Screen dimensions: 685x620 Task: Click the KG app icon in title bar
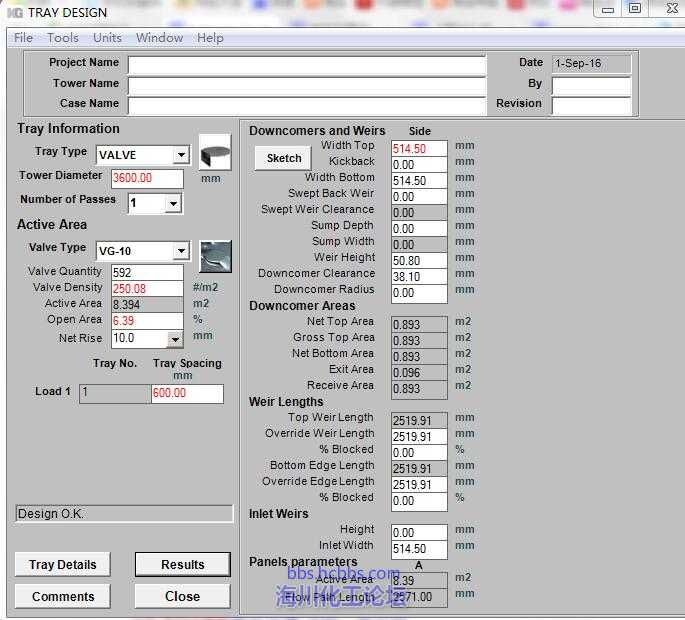pos(15,13)
